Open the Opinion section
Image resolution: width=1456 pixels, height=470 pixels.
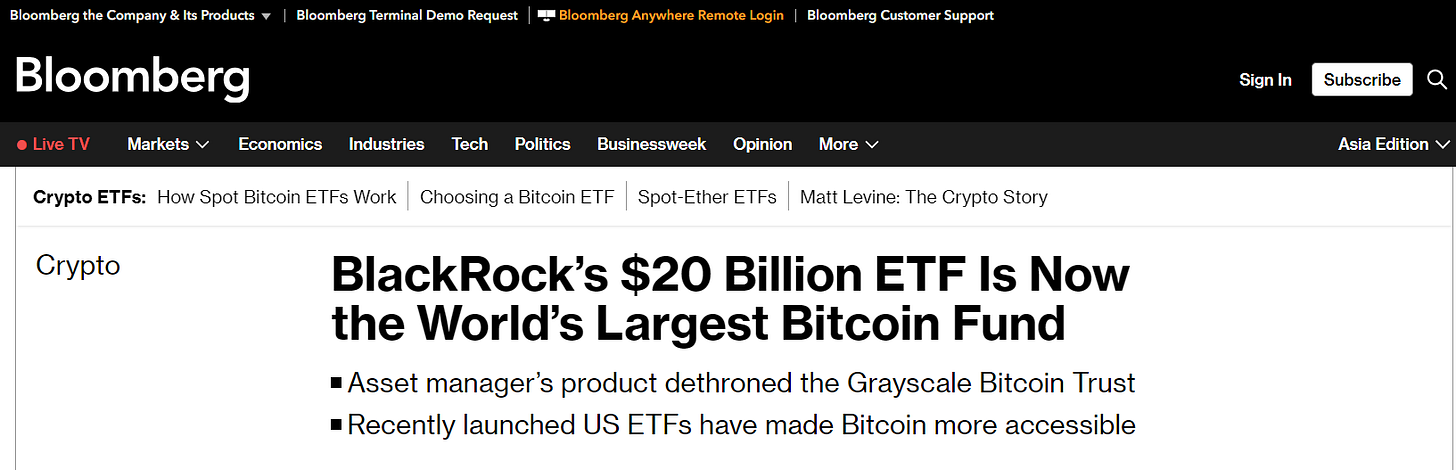click(762, 144)
